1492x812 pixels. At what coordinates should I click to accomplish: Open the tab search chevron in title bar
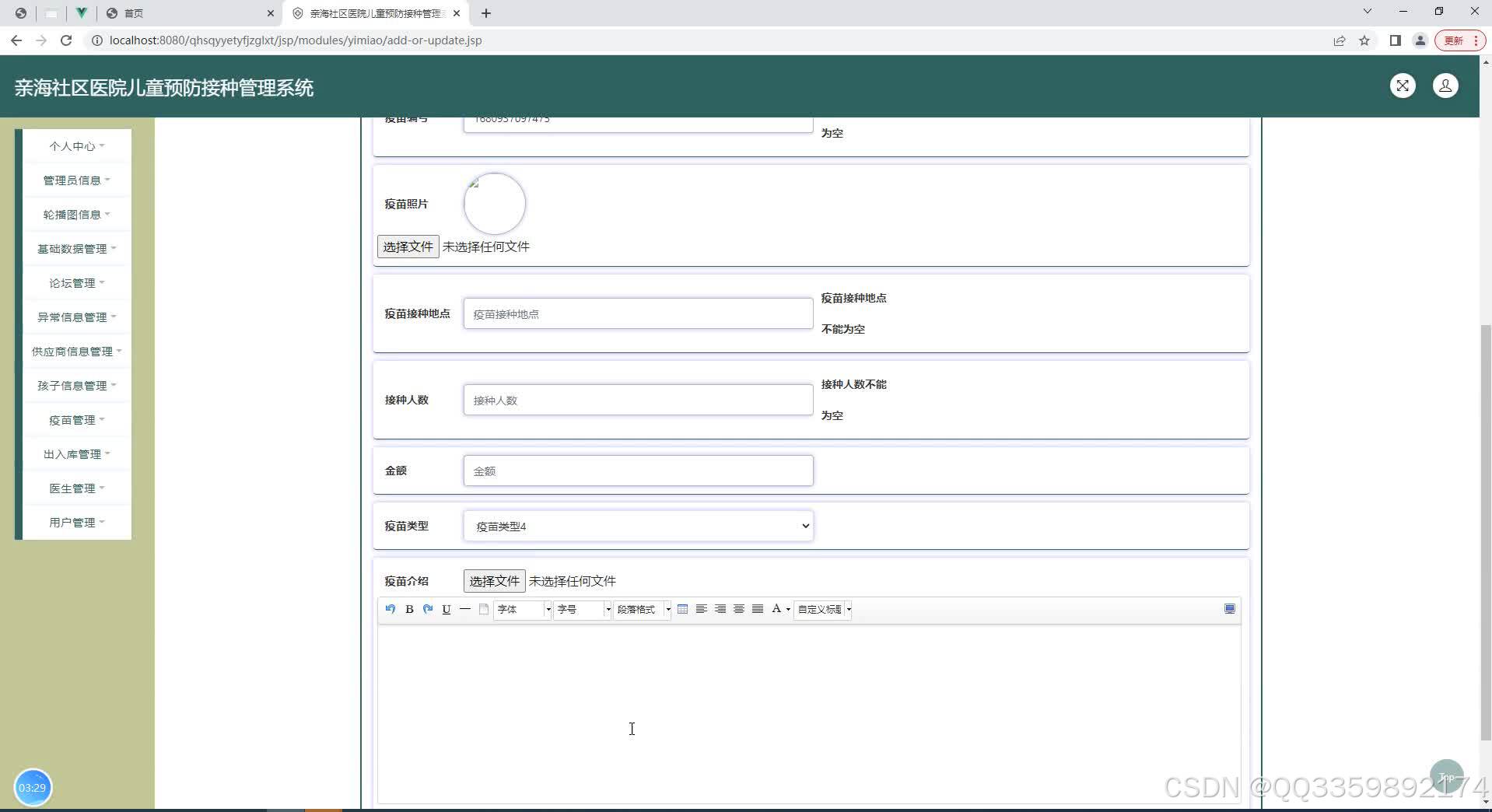tap(1368, 12)
